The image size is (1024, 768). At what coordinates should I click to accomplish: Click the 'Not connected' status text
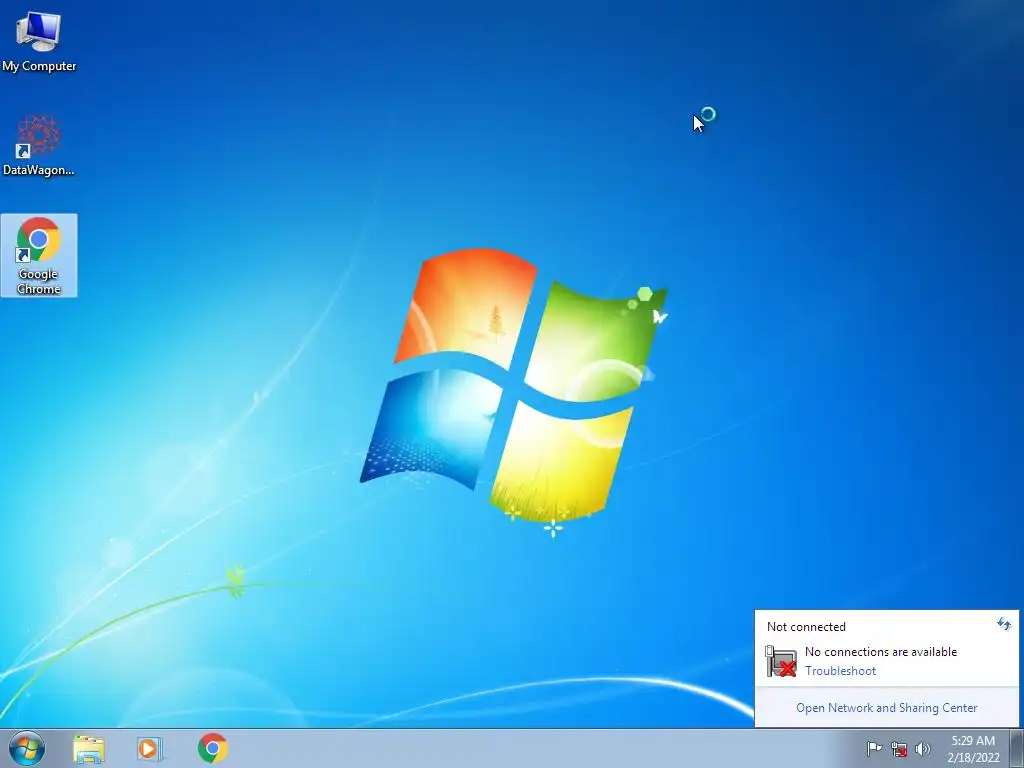806,627
